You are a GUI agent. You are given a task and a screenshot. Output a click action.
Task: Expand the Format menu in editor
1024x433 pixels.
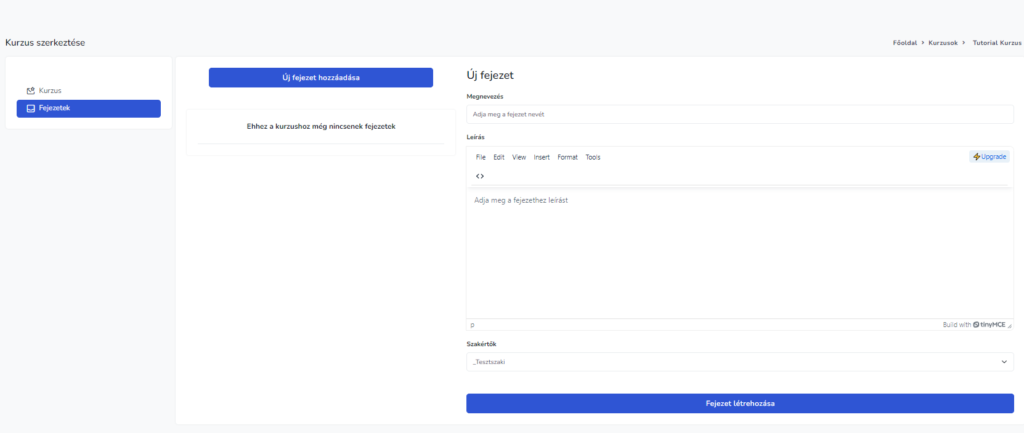point(567,157)
